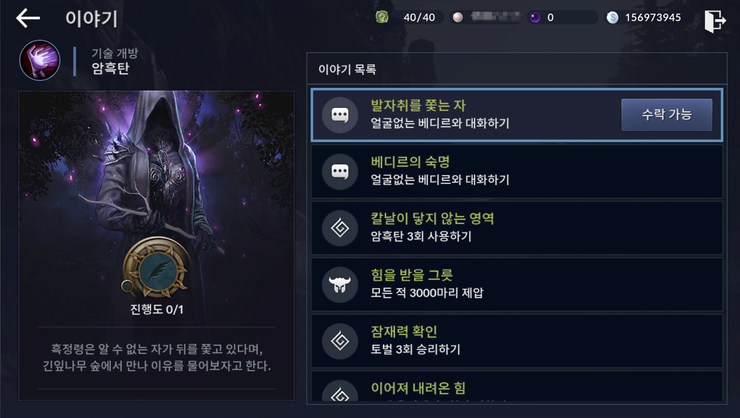Click the exit door icon at top right
The height and width of the screenshot is (418, 740).
[x=715, y=21]
